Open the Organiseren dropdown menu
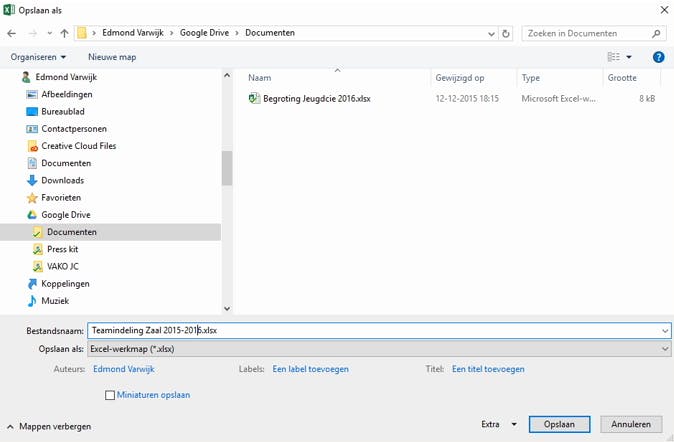 [38, 57]
